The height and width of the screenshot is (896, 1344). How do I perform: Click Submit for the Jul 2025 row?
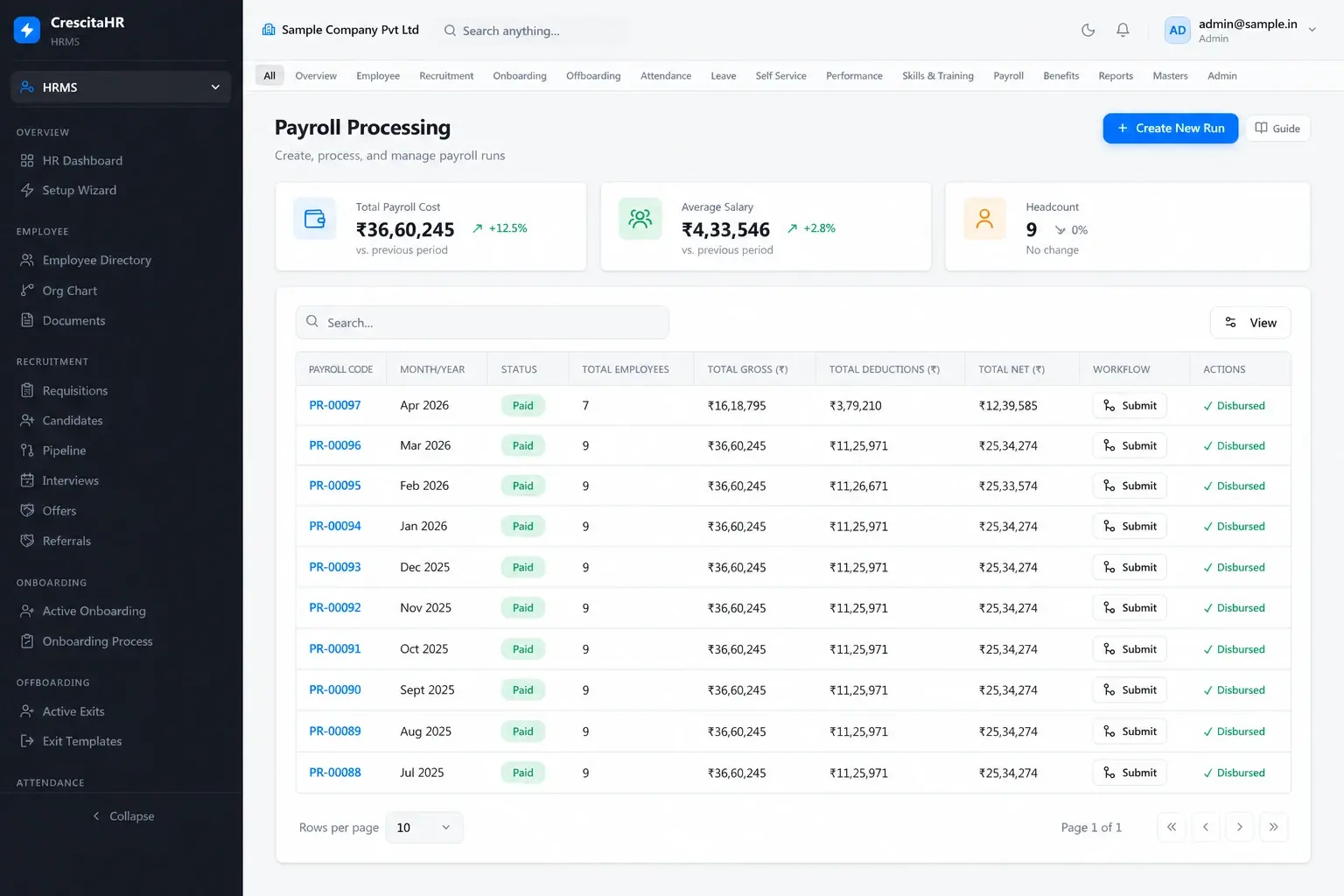1130,773
